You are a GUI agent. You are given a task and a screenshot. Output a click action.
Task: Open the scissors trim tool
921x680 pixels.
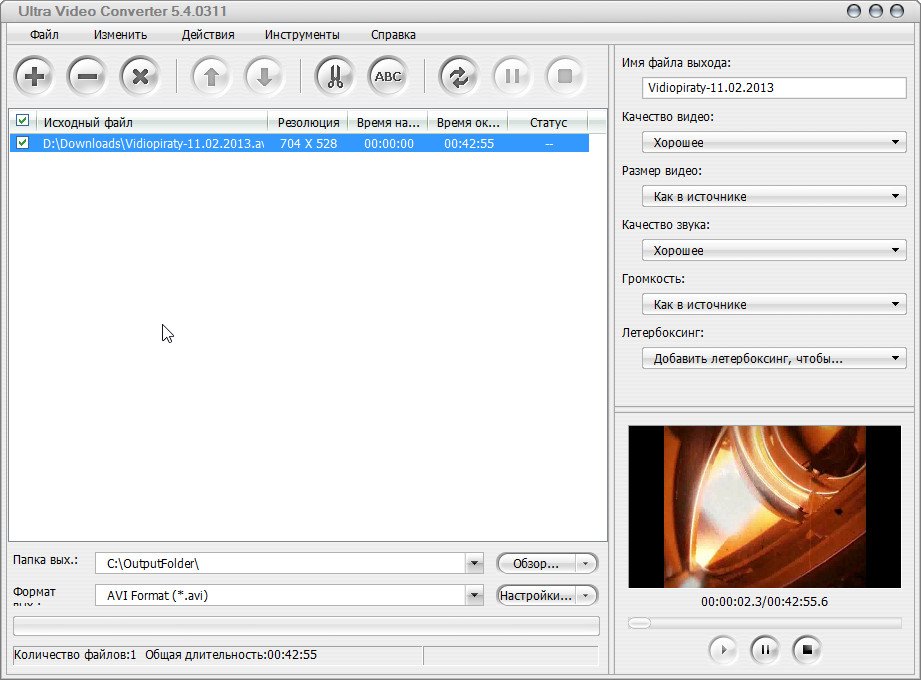pyautogui.click(x=335, y=76)
